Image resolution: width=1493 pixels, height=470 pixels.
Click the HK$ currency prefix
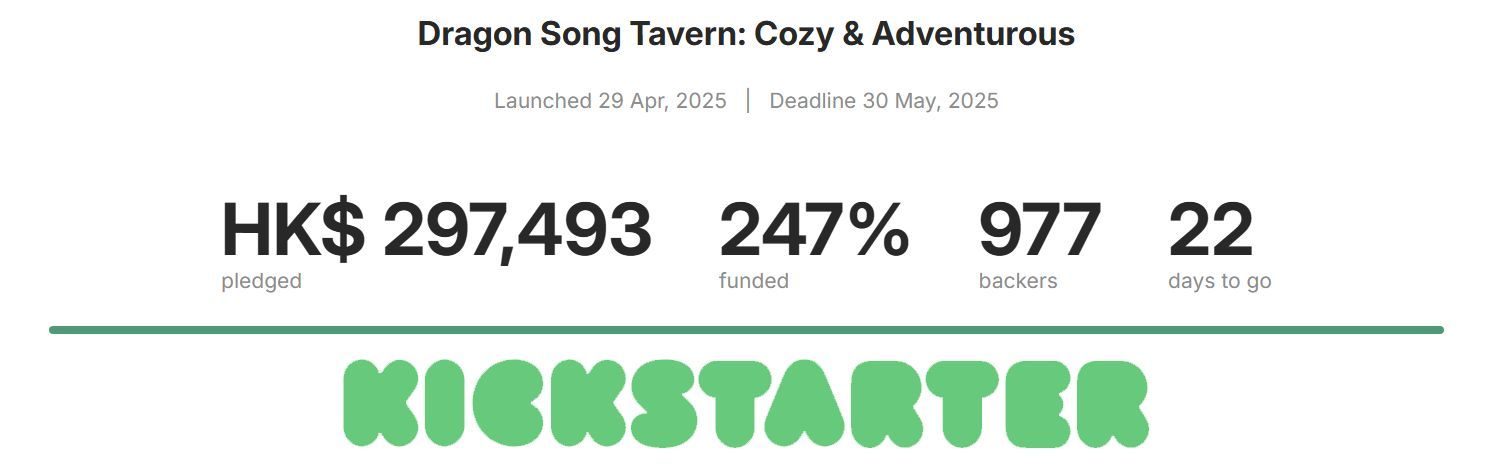pyautogui.click(x=293, y=230)
